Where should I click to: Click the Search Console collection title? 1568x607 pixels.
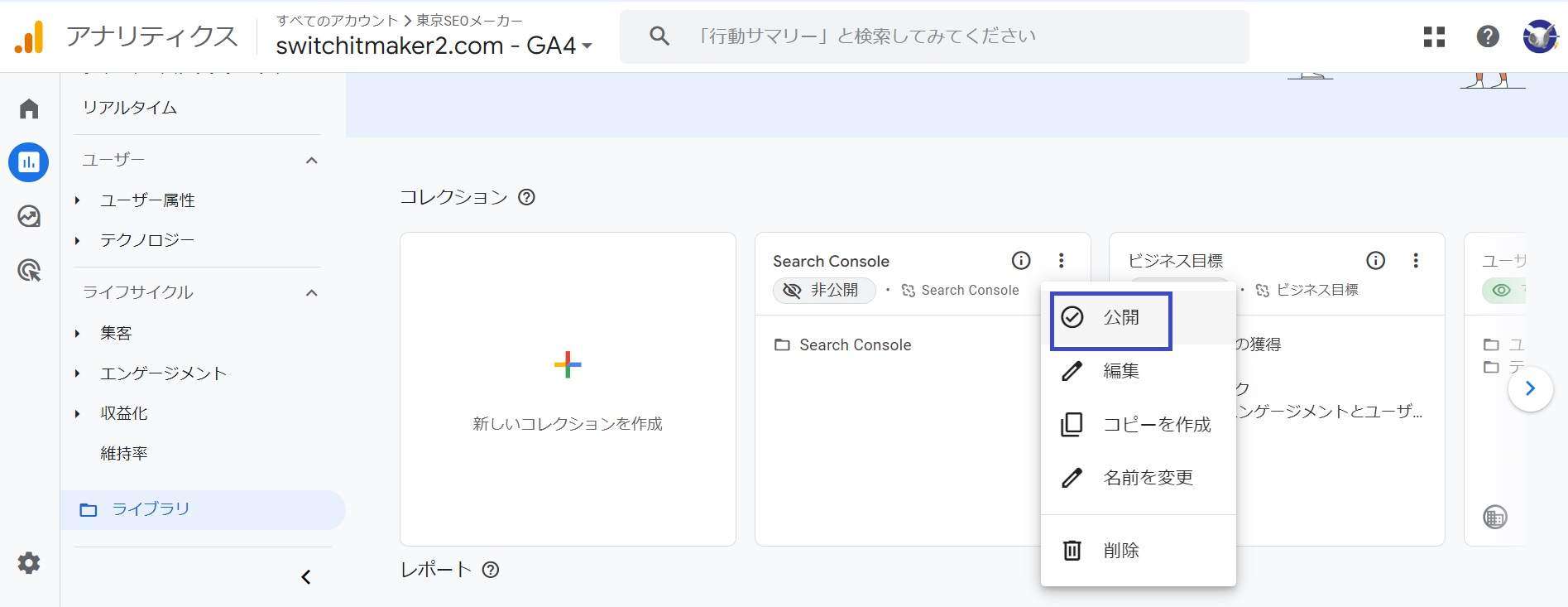(831, 262)
